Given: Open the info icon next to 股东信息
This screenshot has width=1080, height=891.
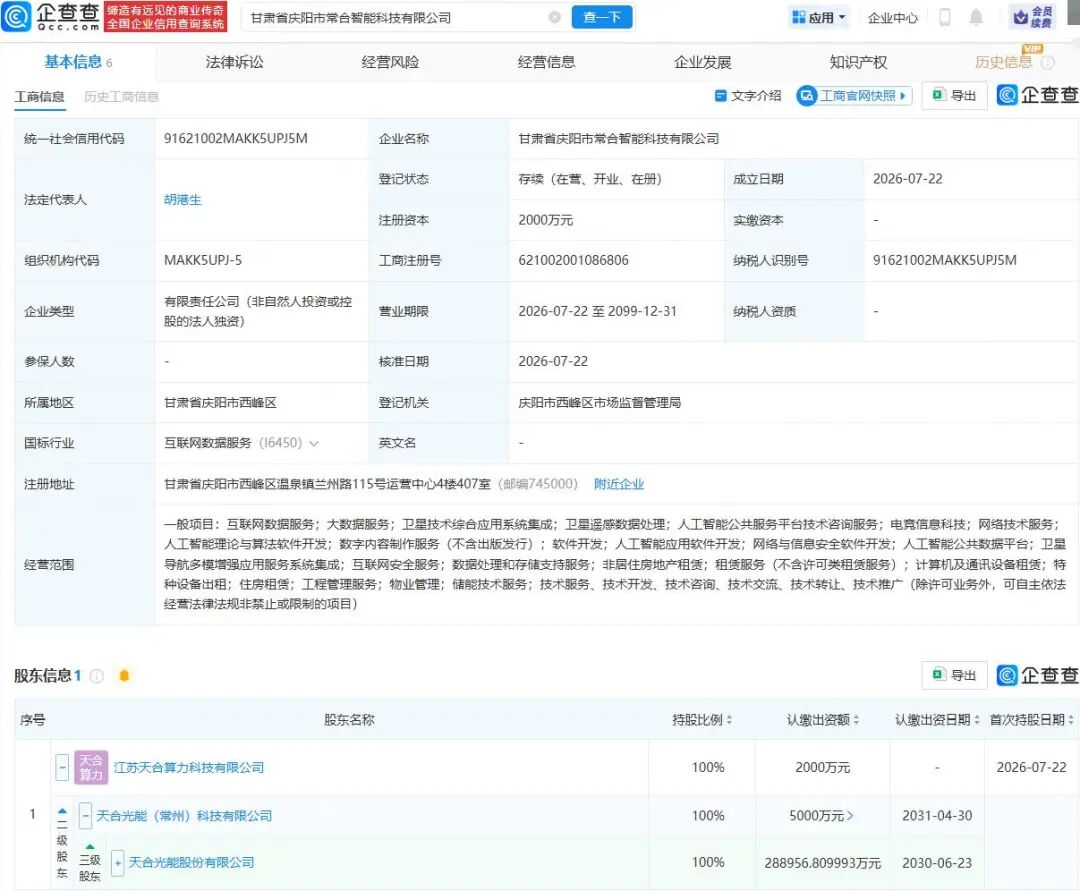Looking at the screenshot, I should click(x=97, y=675).
